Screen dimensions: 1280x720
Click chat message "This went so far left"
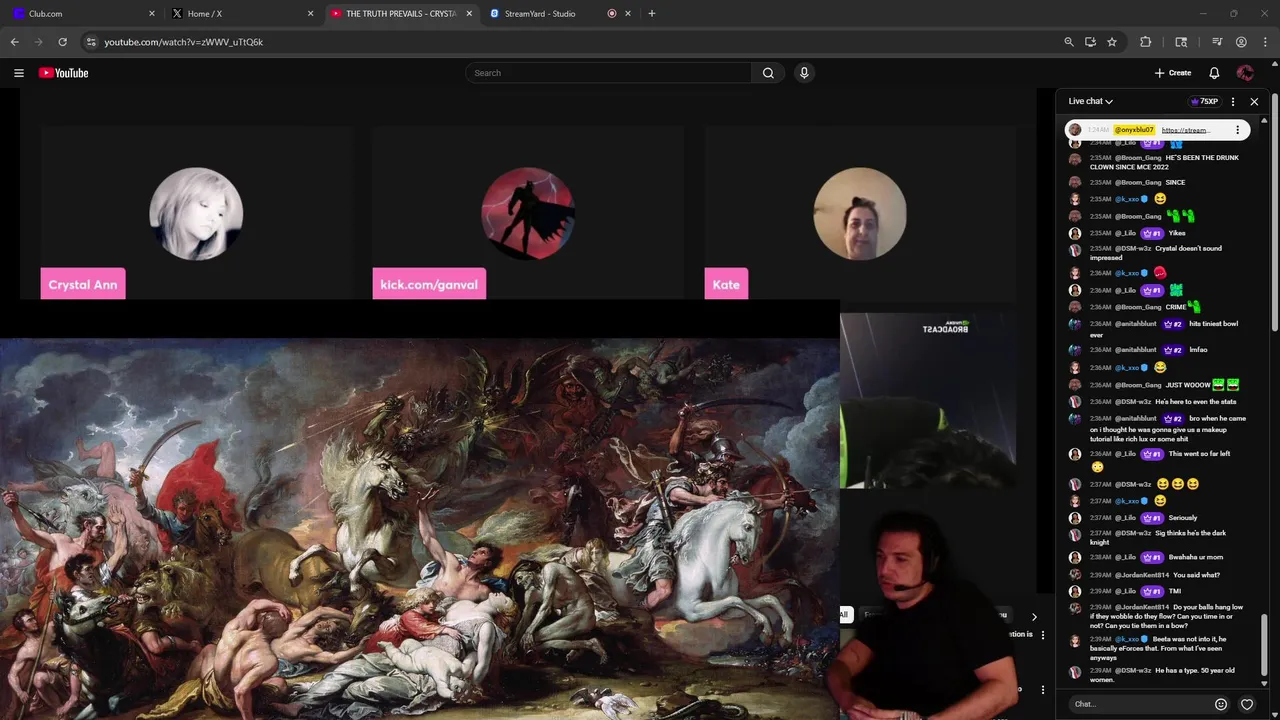pos(1199,454)
